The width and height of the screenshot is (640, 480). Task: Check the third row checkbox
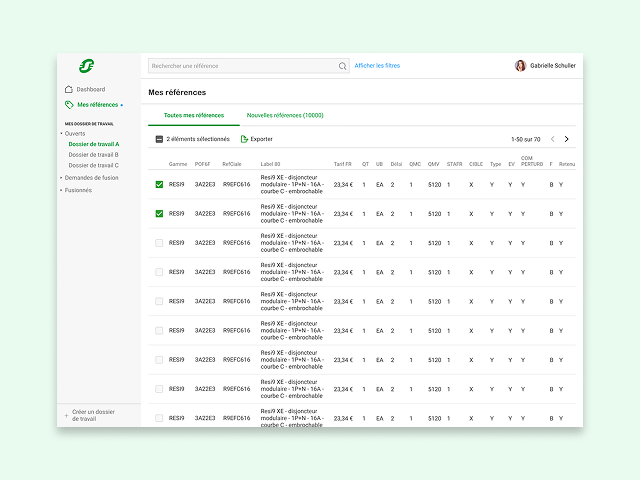159,243
